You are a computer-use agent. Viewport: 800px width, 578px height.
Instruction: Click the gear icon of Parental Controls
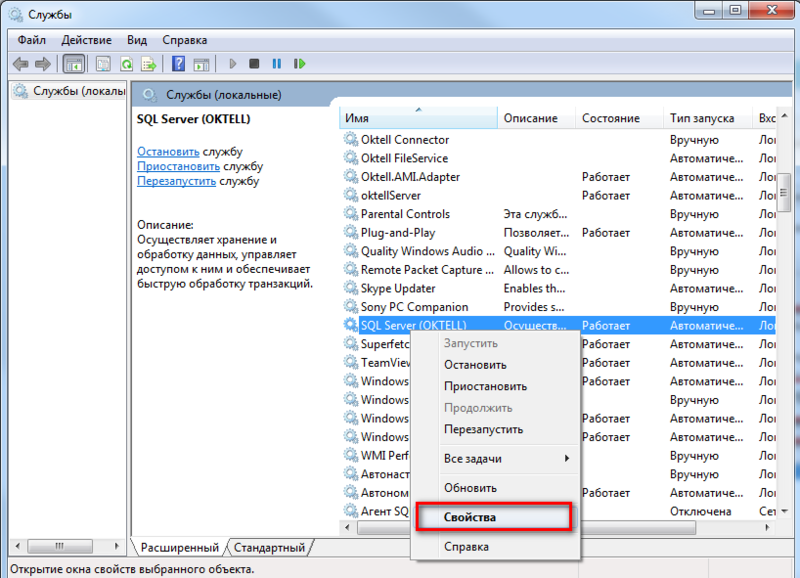[x=351, y=213]
